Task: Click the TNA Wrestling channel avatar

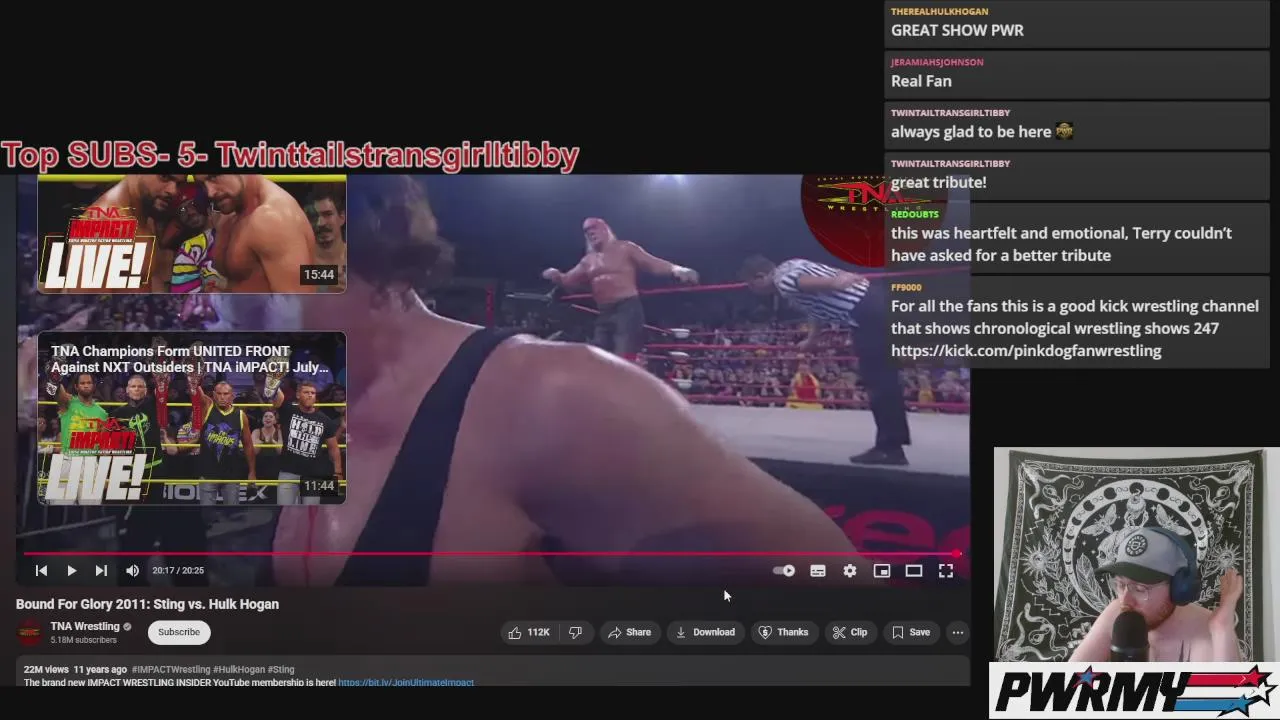Action: pyautogui.click(x=30, y=632)
